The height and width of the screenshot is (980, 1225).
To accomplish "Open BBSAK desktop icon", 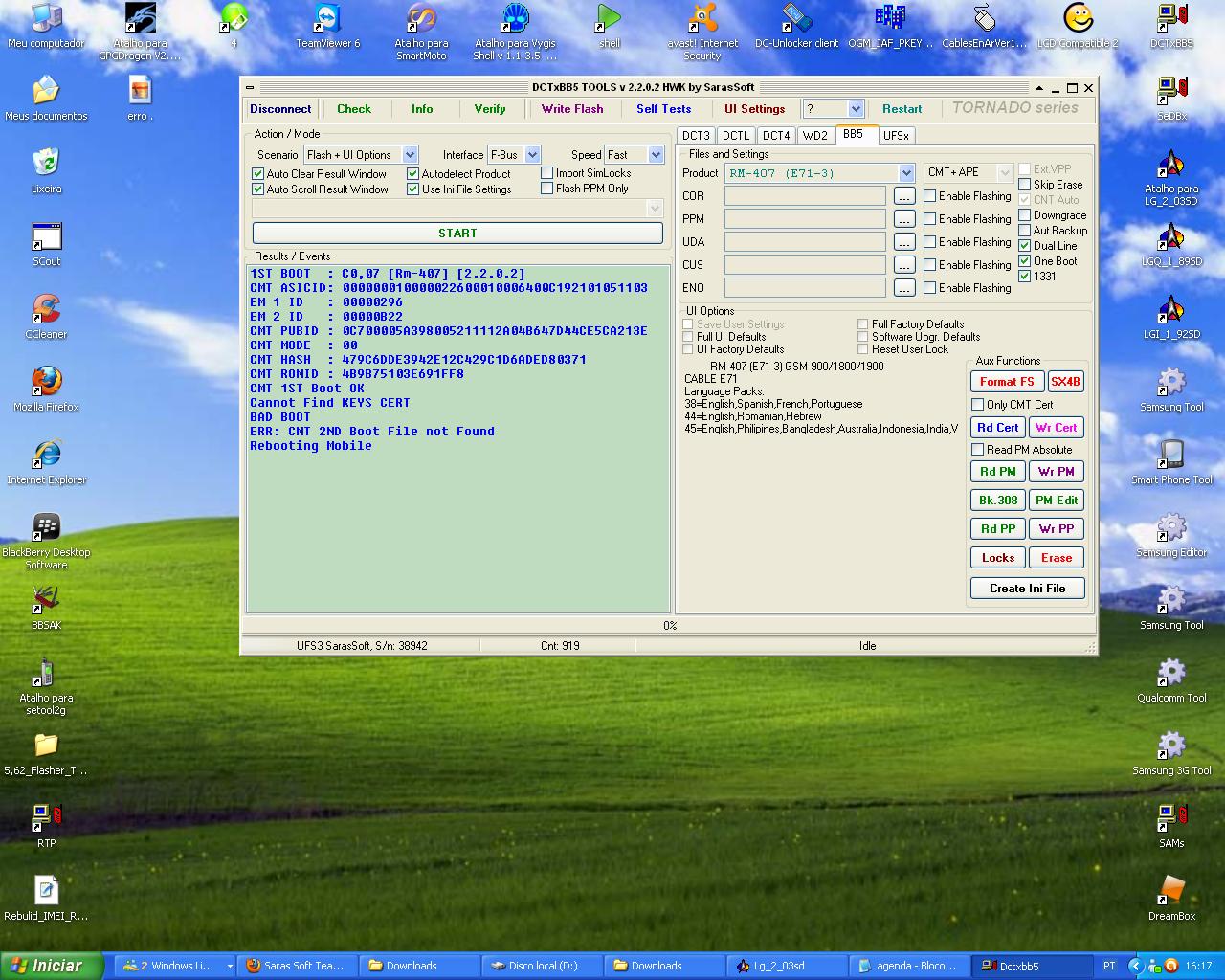I will 46,608.
